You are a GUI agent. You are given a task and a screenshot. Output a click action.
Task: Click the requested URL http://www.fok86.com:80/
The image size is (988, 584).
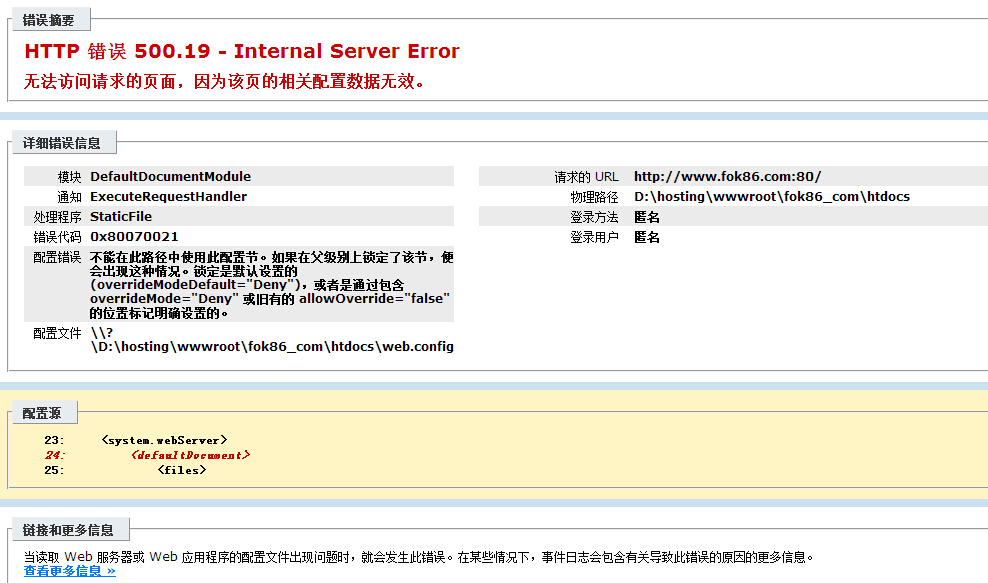[727, 176]
